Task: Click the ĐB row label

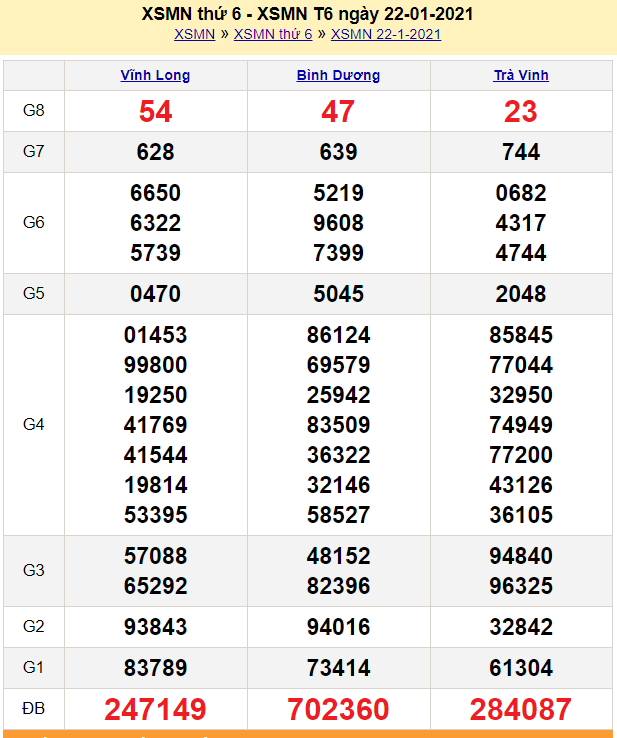Action: point(34,709)
